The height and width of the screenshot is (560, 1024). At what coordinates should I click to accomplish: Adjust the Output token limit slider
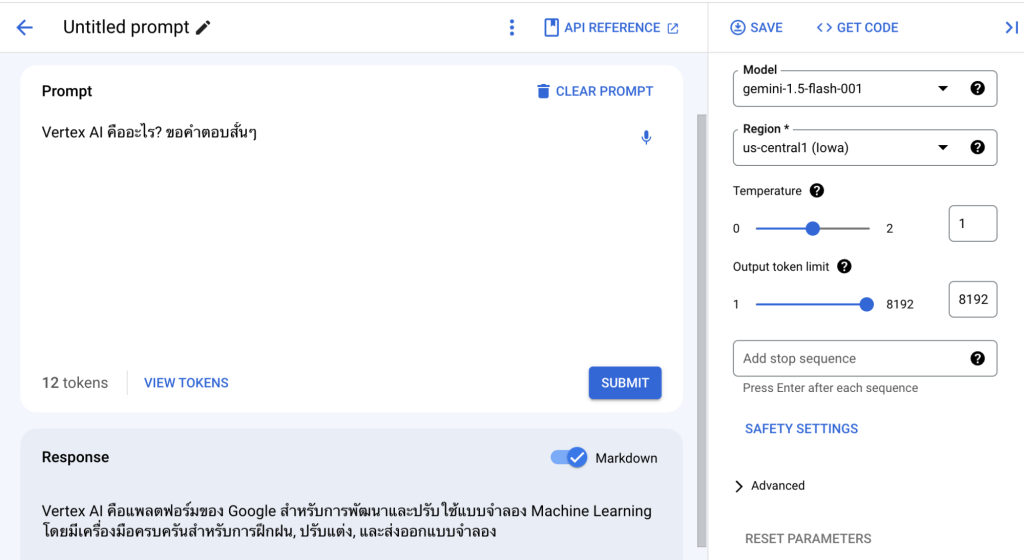pyautogui.click(x=866, y=304)
